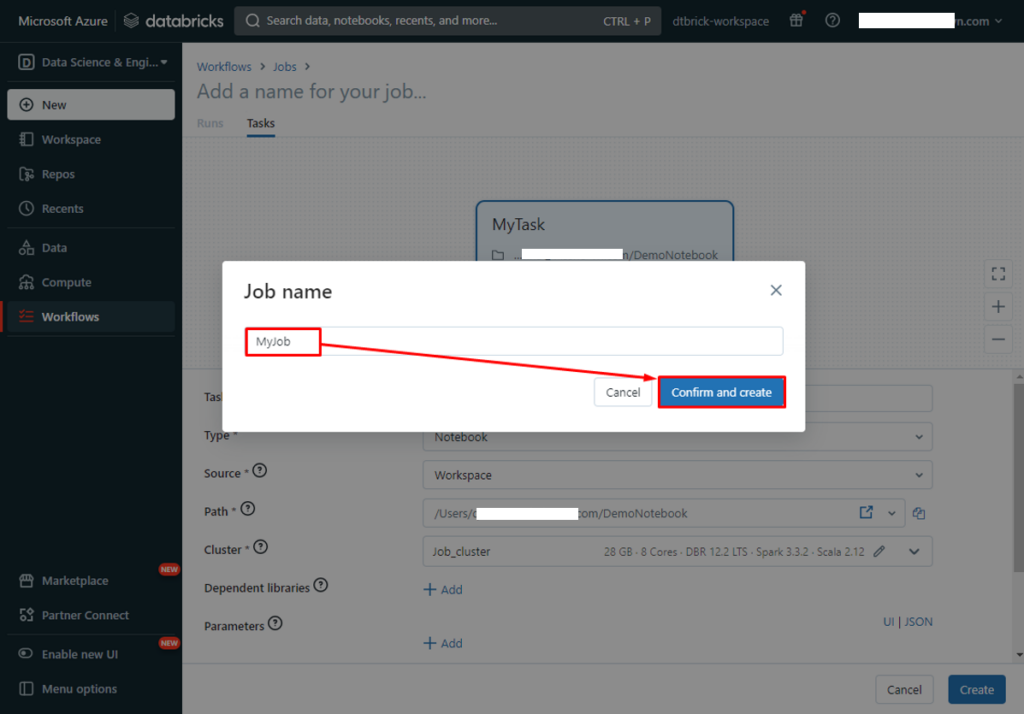Show help for Source field
This screenshot has width=1024, height=714.
259,470
